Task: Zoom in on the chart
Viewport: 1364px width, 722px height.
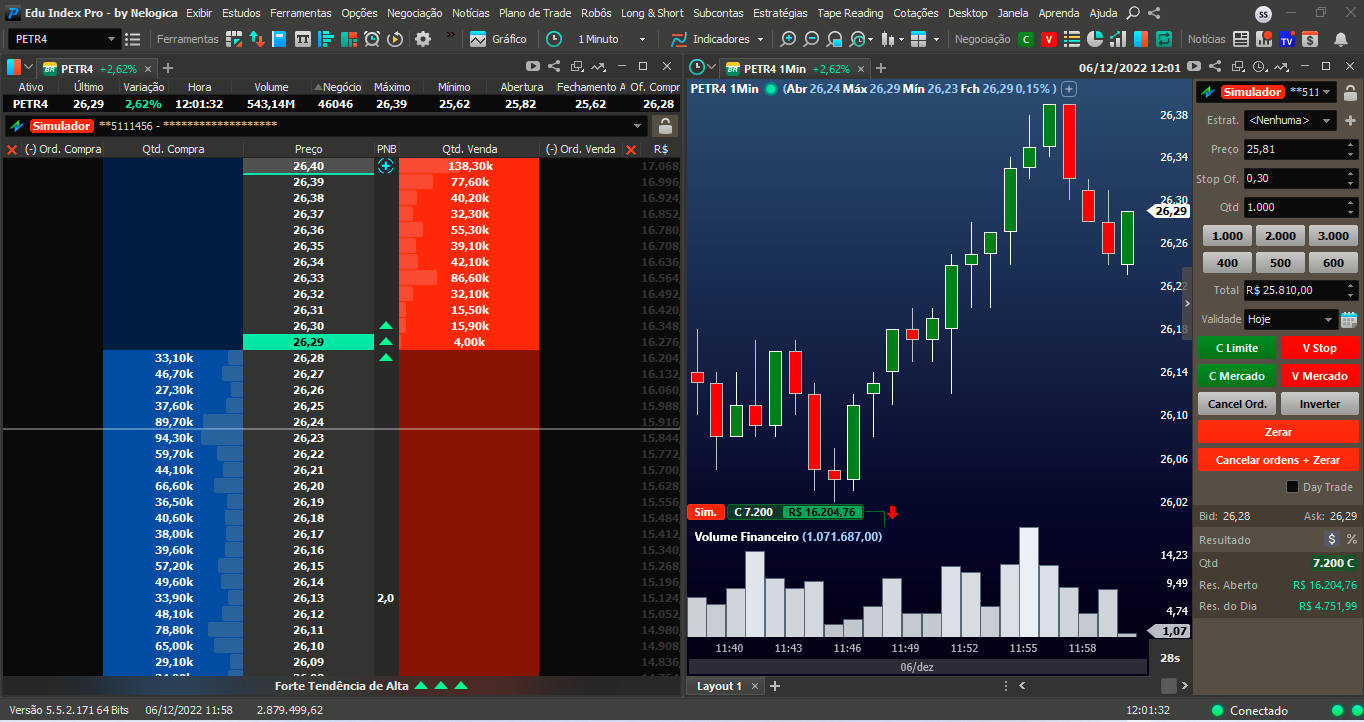Action: tap(788, 39)
